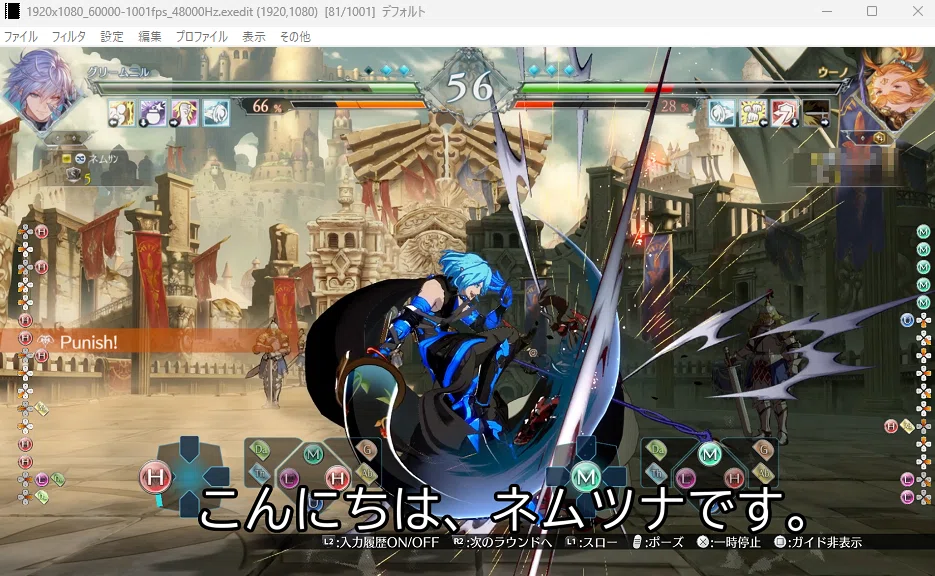Image resolution: width=935 pixels, height=576 pixels.
Task: Click the ウーノ name label
Action: pos(832,72)
